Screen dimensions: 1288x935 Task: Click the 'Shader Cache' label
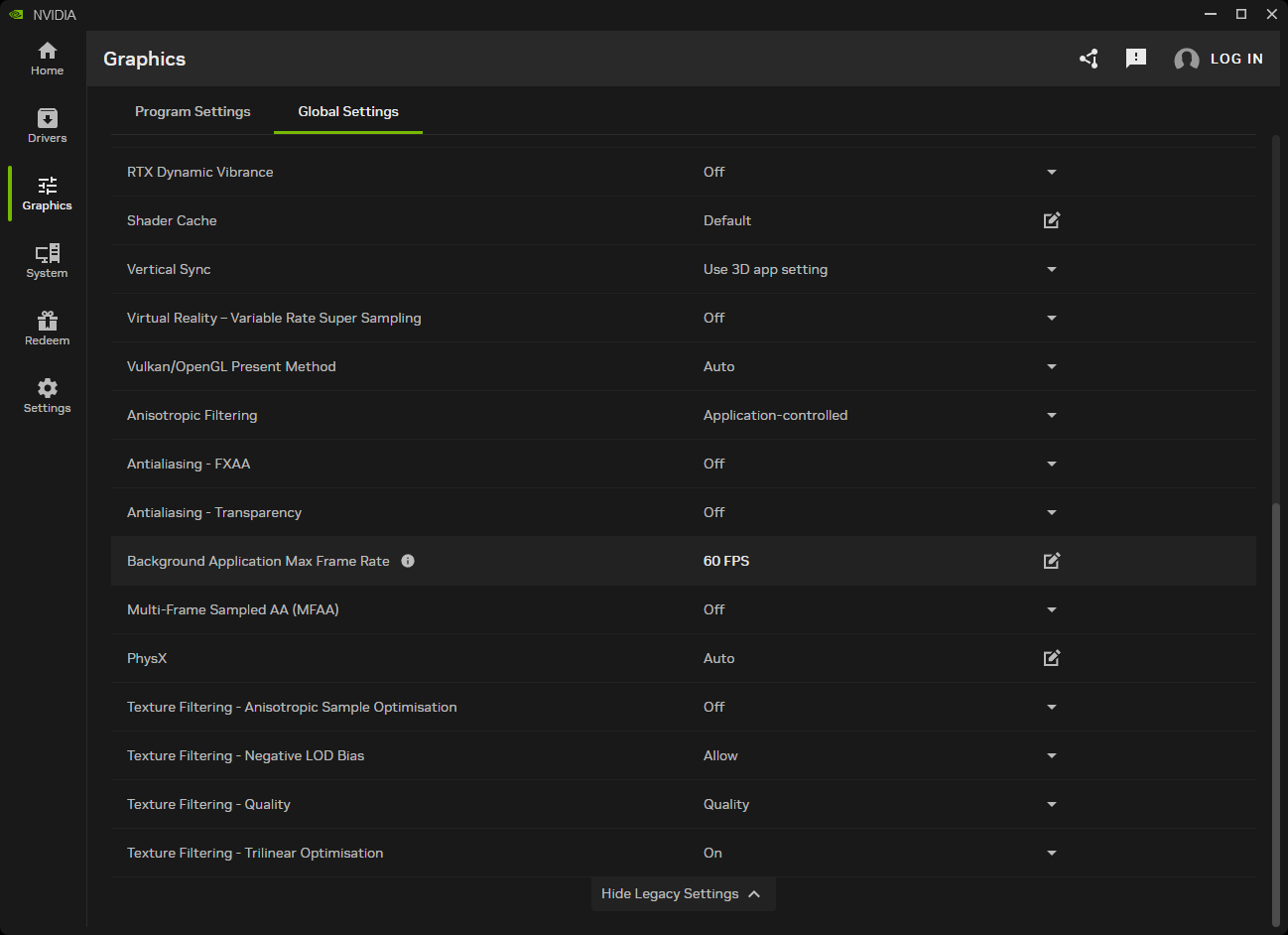tap(172, 220)
